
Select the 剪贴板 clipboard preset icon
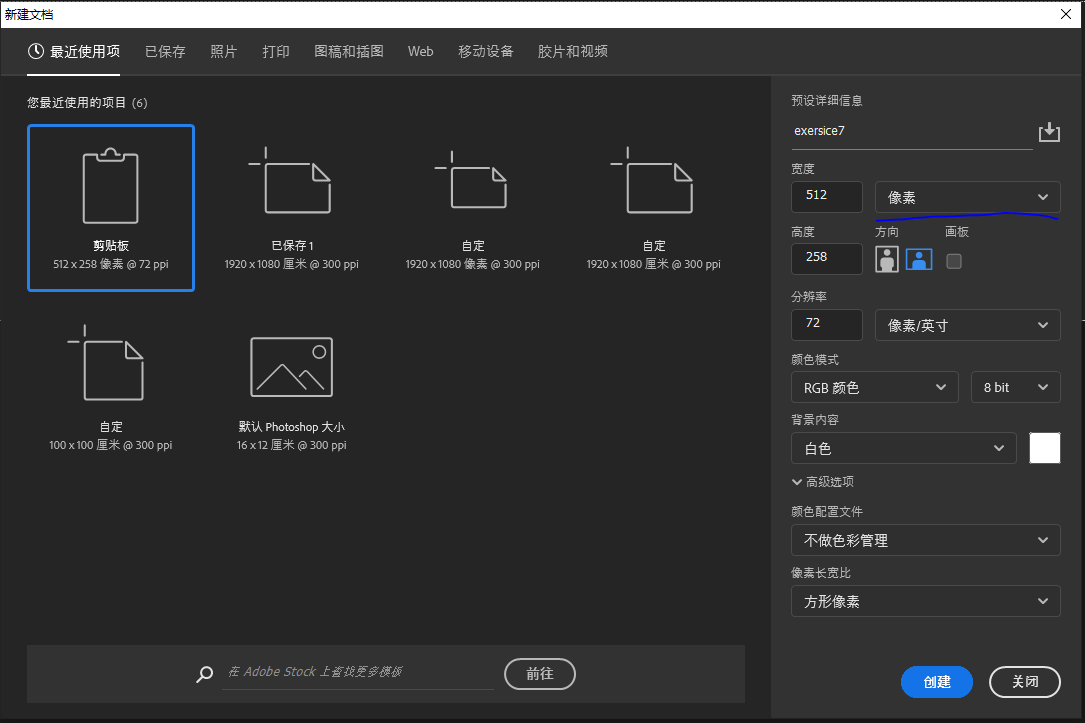tap(111, 186)
